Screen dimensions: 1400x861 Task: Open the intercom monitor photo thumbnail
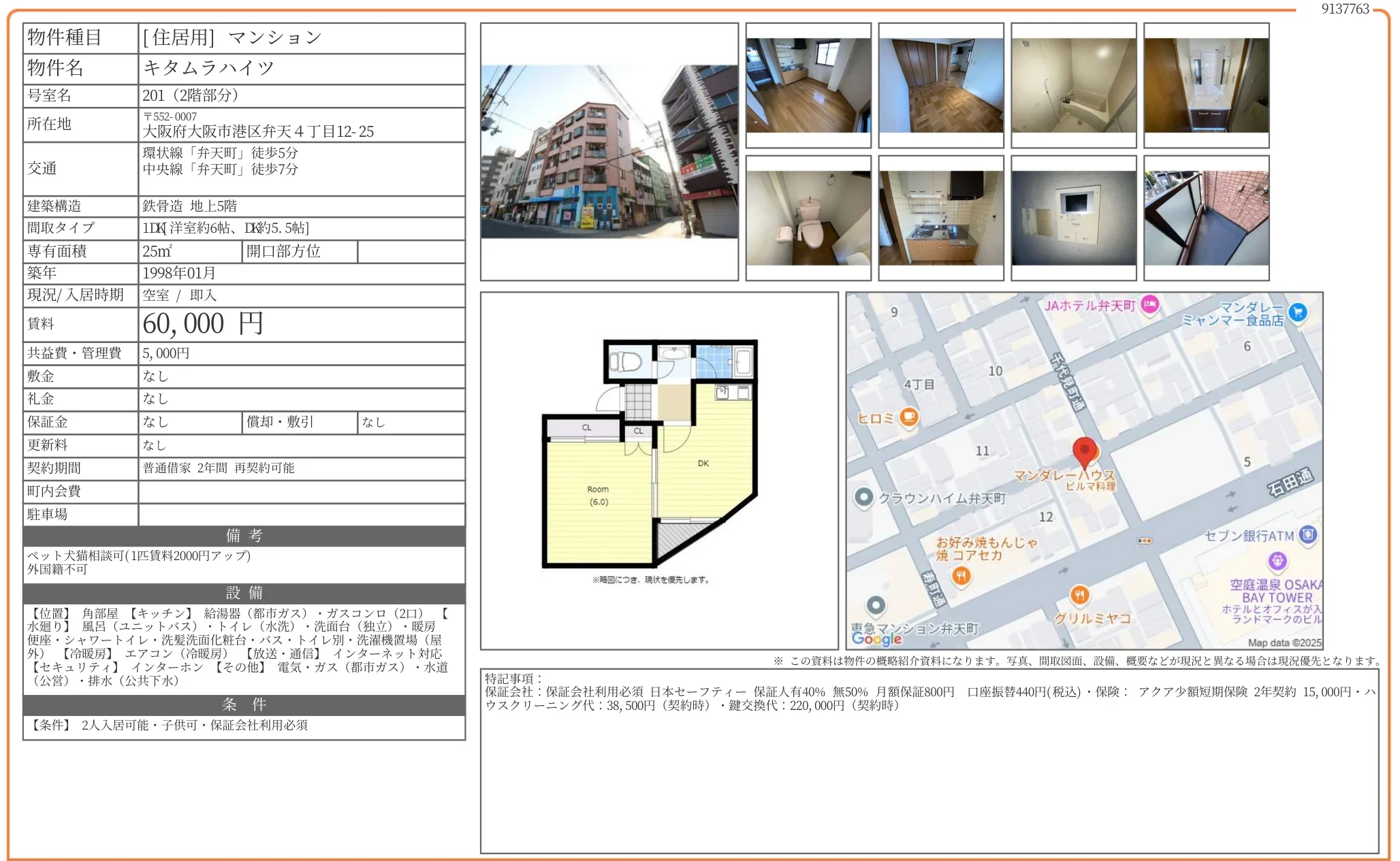tap(1073, 218)
